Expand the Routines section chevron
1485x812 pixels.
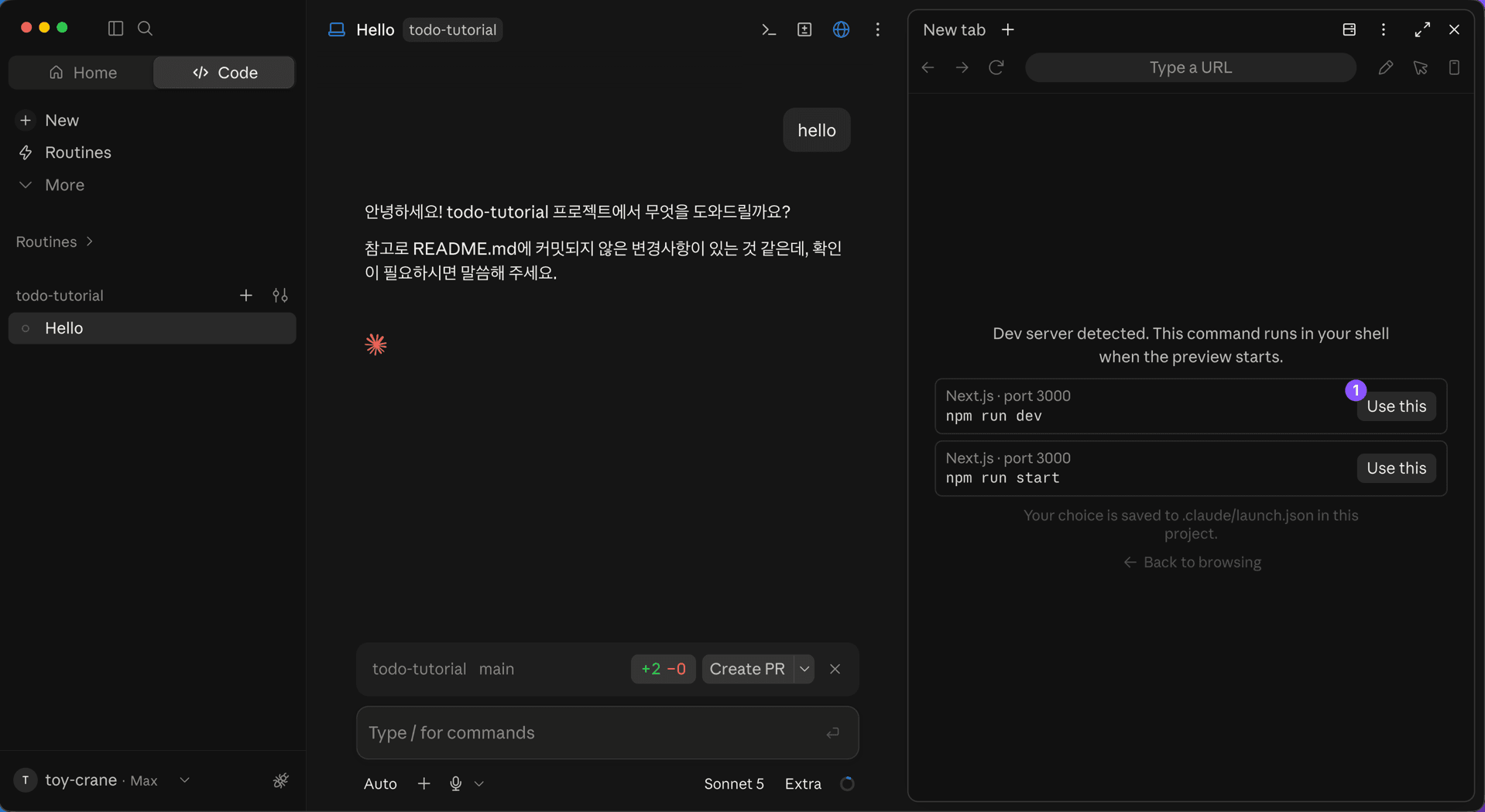90,242
